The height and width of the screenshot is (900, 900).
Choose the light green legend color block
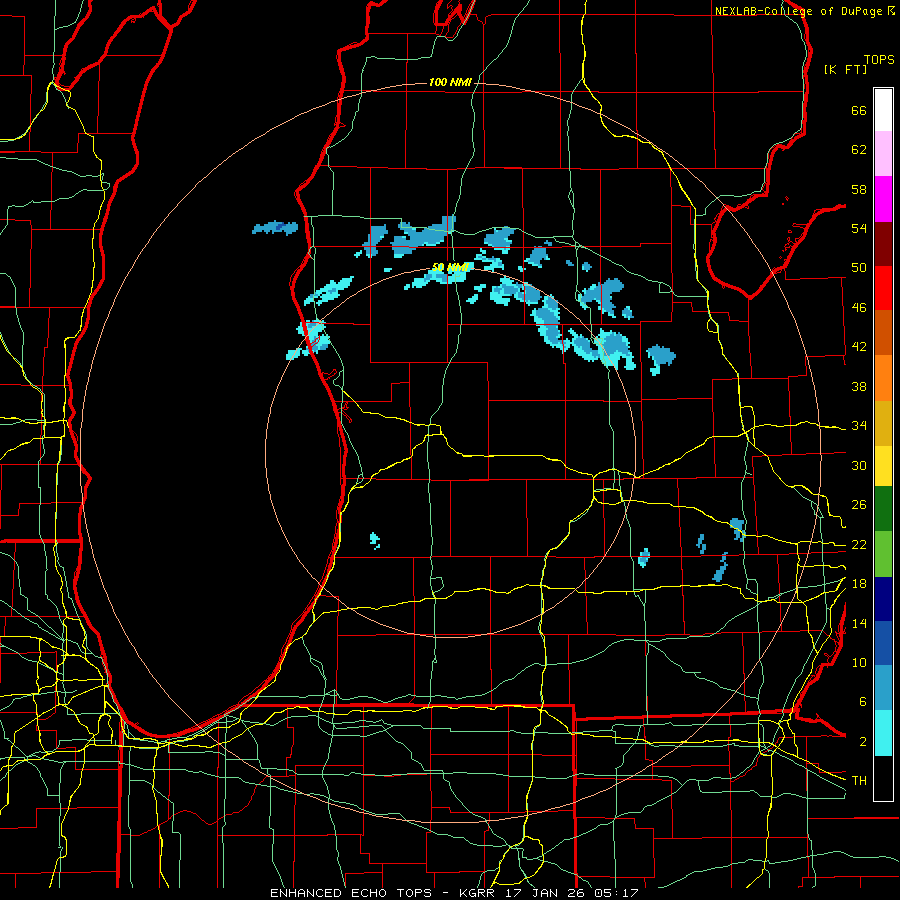point(883,554)
